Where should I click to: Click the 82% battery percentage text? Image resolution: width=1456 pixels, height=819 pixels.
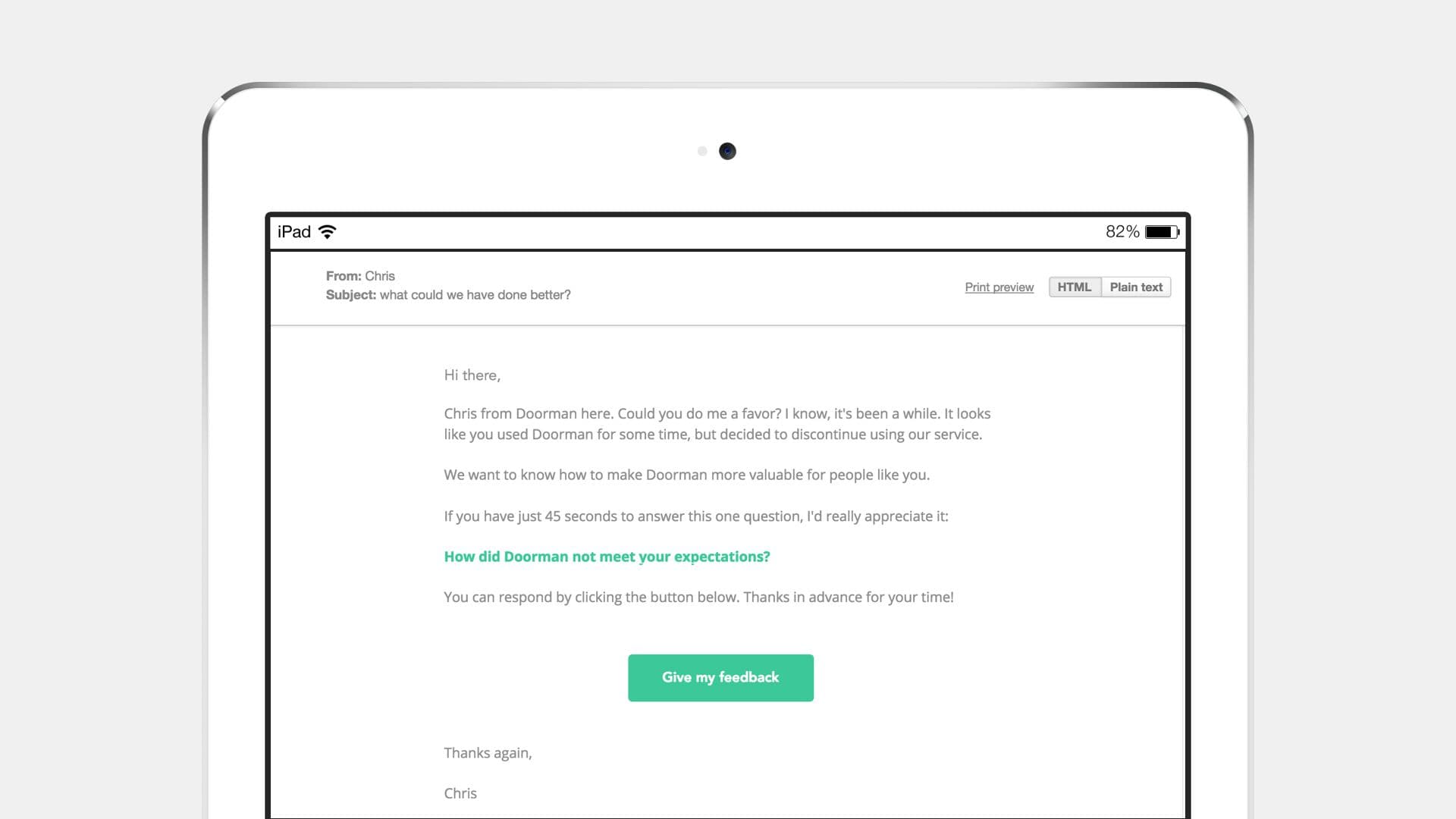[1122, 232]
